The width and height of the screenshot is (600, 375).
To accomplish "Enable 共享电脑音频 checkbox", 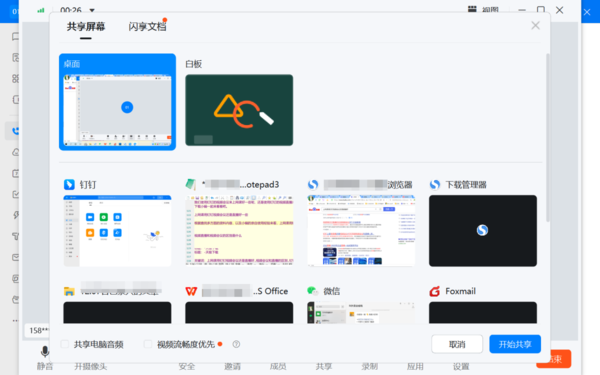I will (65, 344).
